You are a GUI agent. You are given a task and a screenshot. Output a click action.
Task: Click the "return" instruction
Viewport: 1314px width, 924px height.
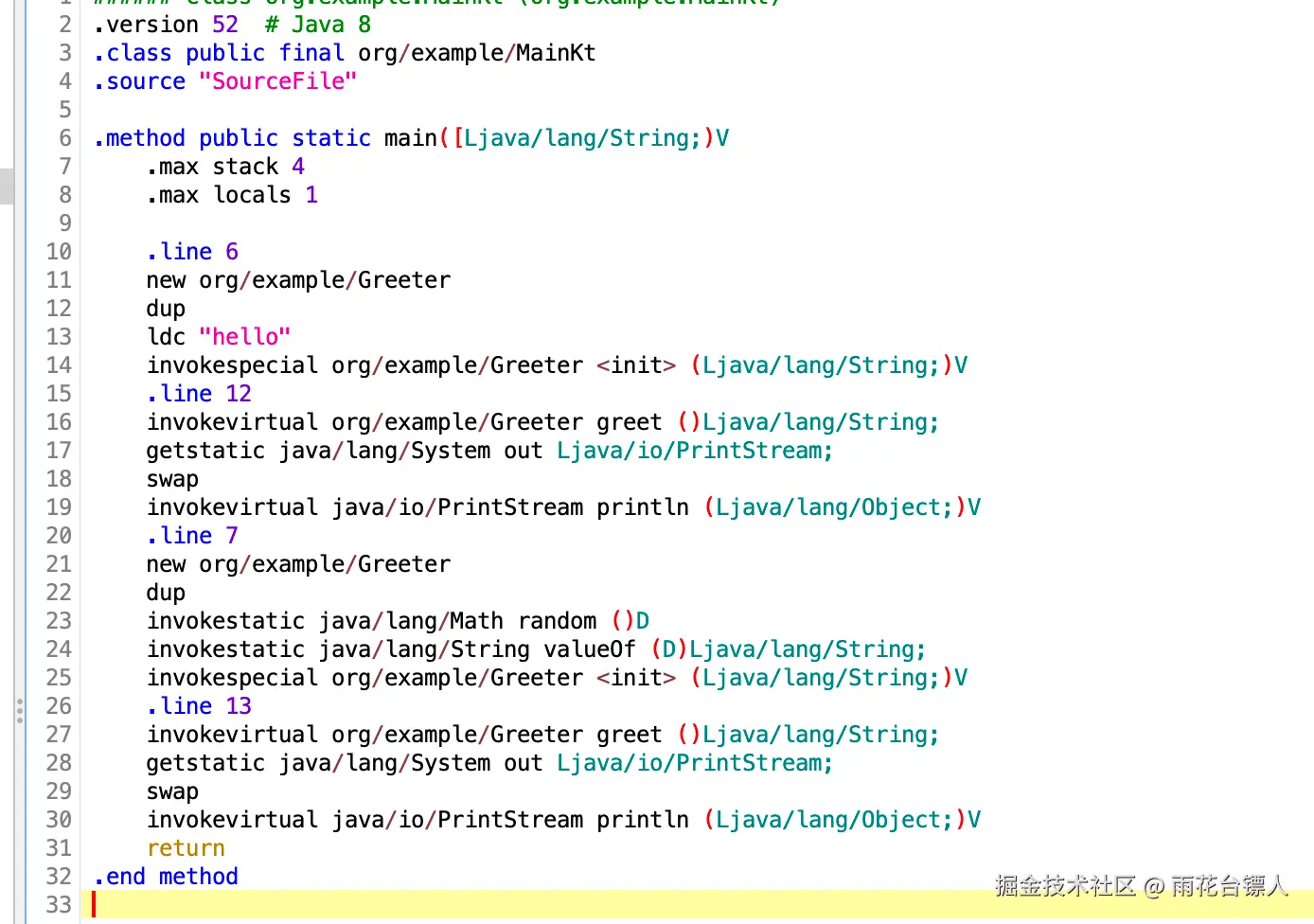[x=186, y=848]
